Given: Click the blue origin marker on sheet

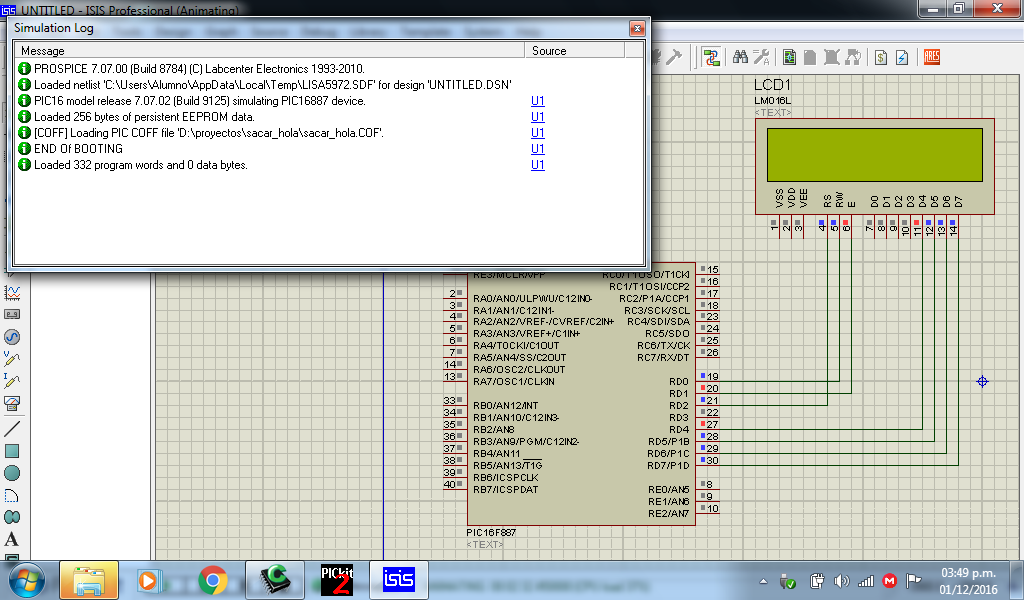Looking at the screenshot, I should (x=982, y=381).
